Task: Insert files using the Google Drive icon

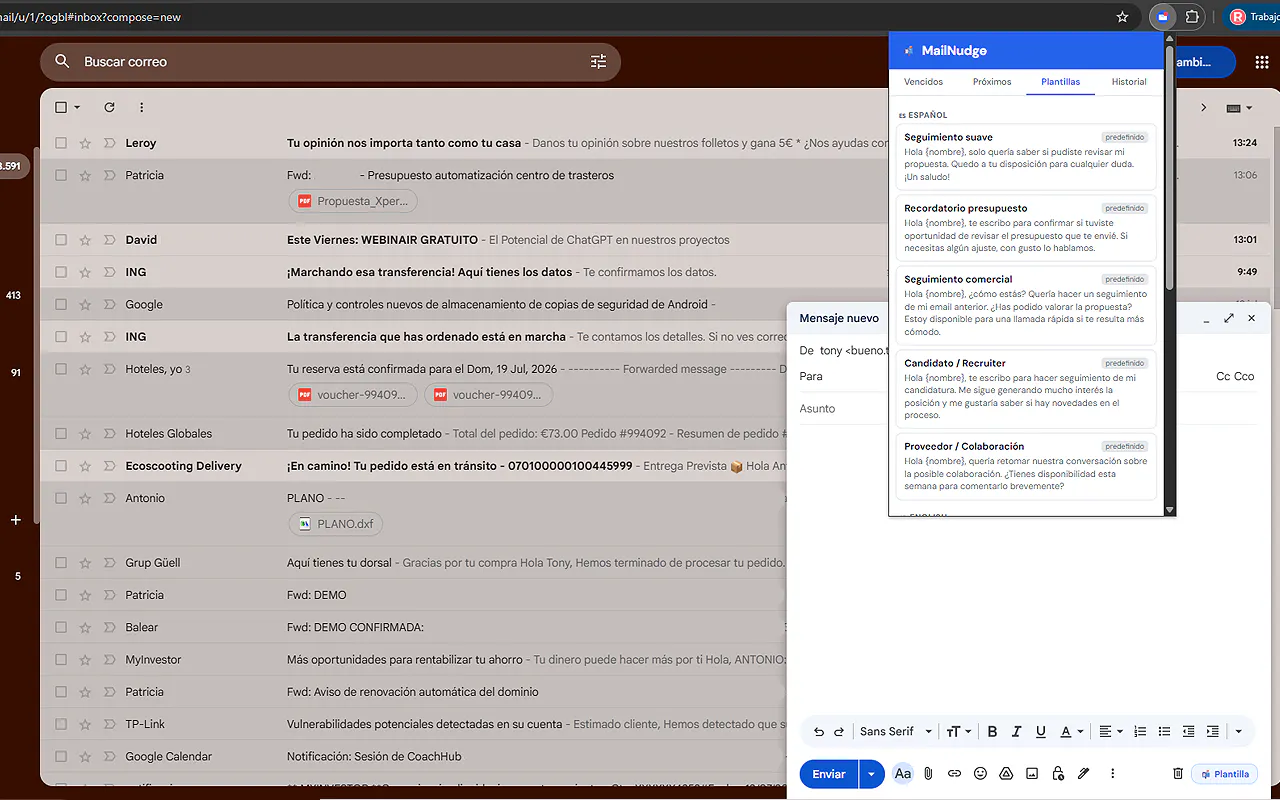Action: tap(1006, 774)
